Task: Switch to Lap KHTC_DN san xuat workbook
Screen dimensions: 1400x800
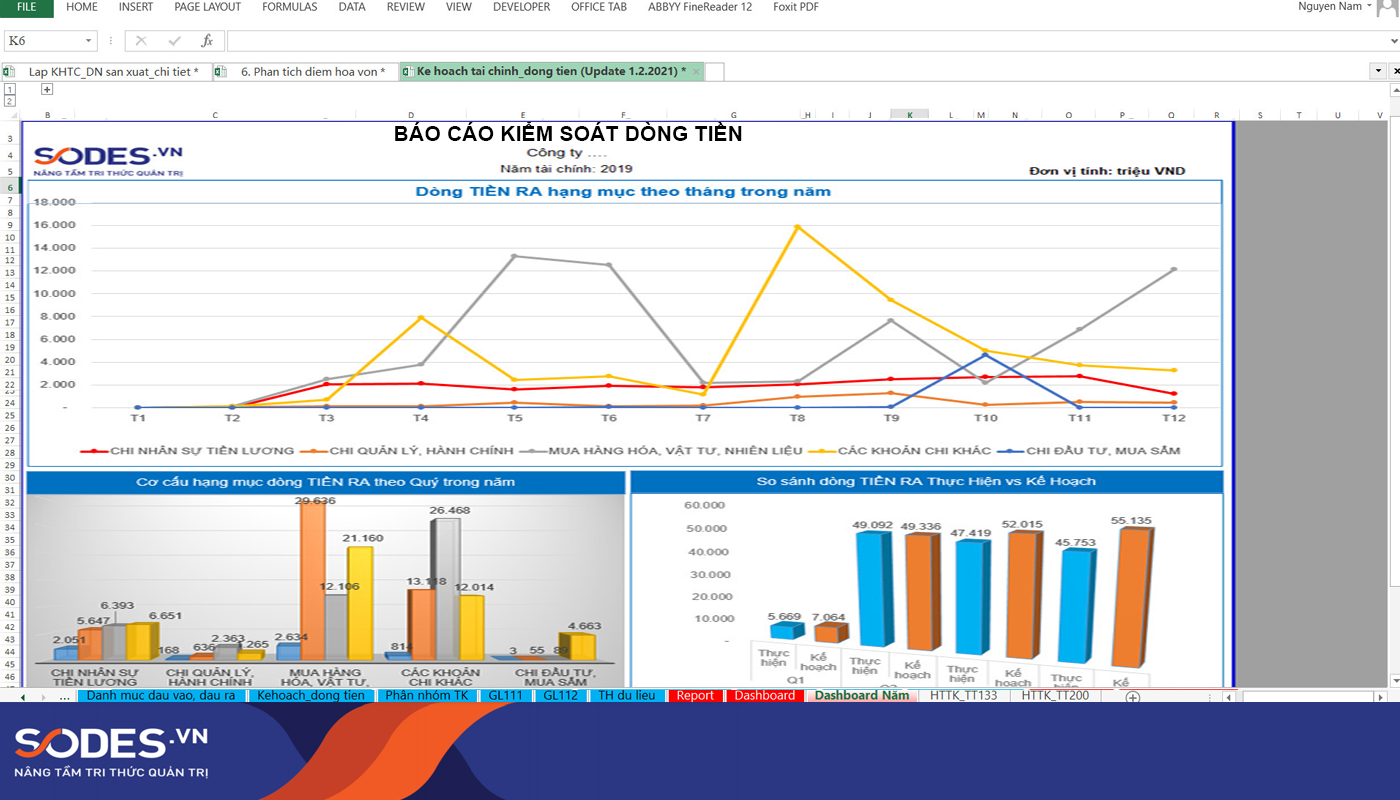Action: click(112, 72)
